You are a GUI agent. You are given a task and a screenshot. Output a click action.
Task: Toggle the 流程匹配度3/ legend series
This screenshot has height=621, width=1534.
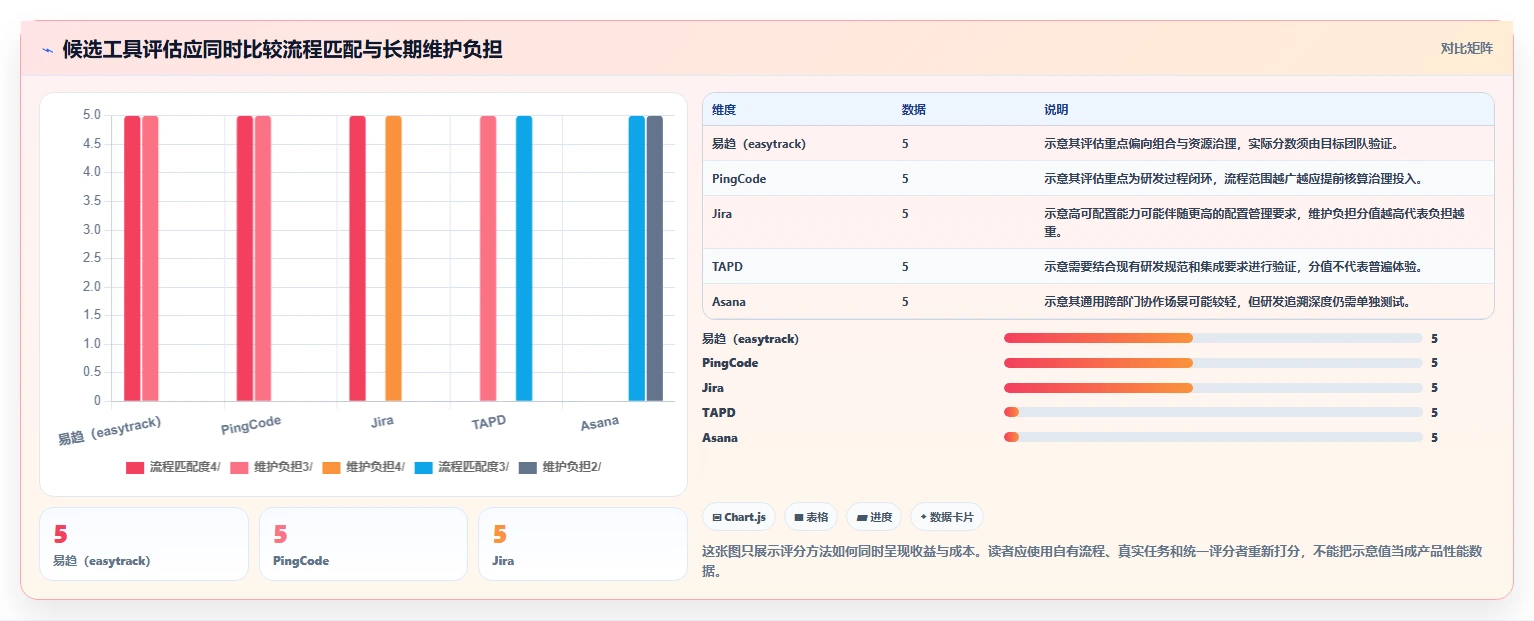tap(461, 467)
